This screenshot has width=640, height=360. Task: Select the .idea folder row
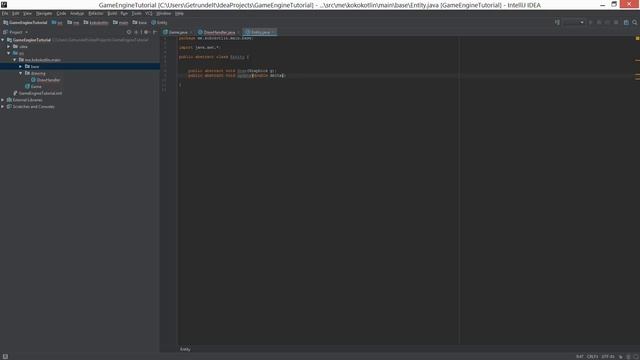click(x=80, y=47)
